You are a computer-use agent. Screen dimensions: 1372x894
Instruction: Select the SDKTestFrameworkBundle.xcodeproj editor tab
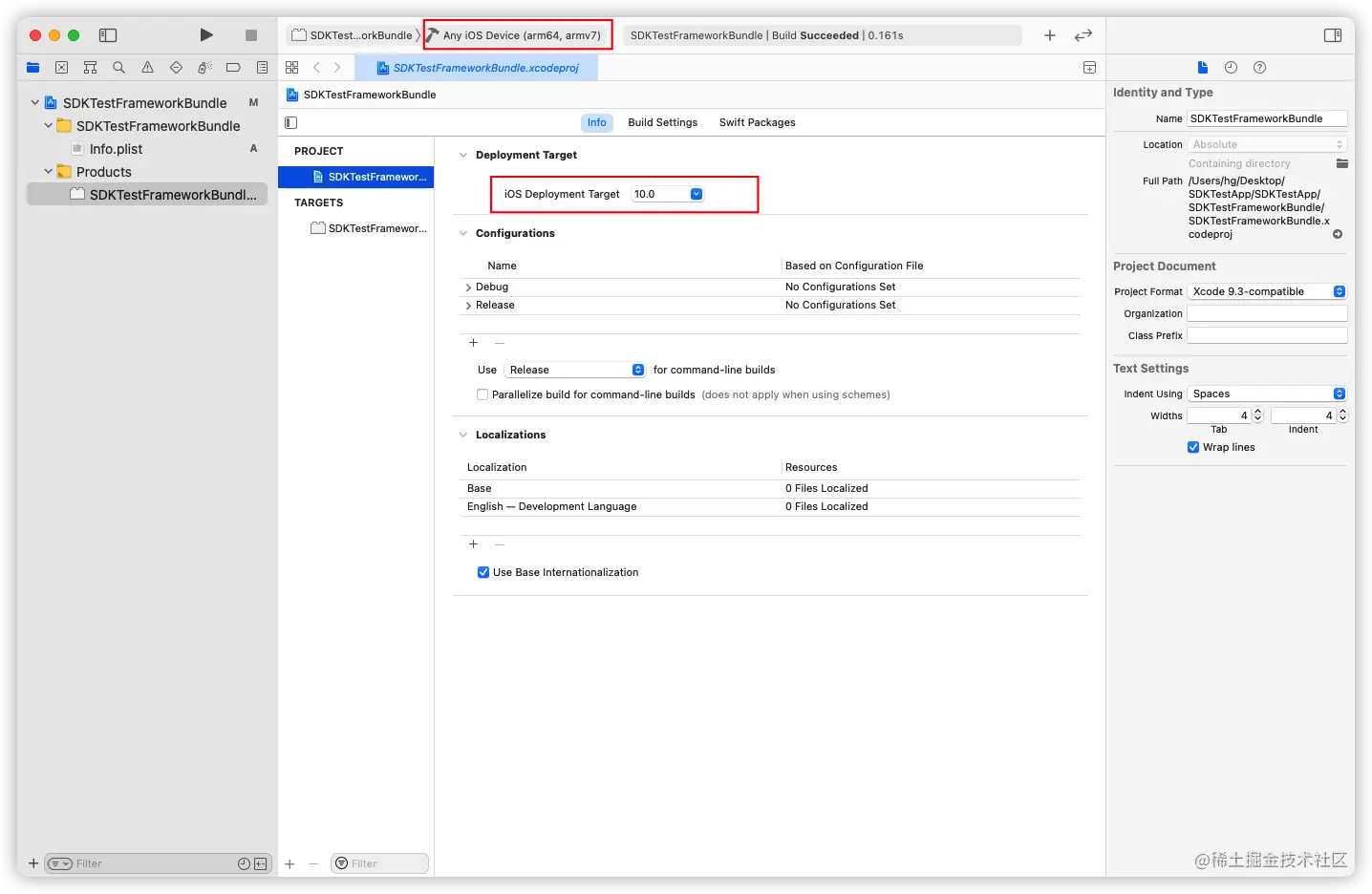click(478, 68)
